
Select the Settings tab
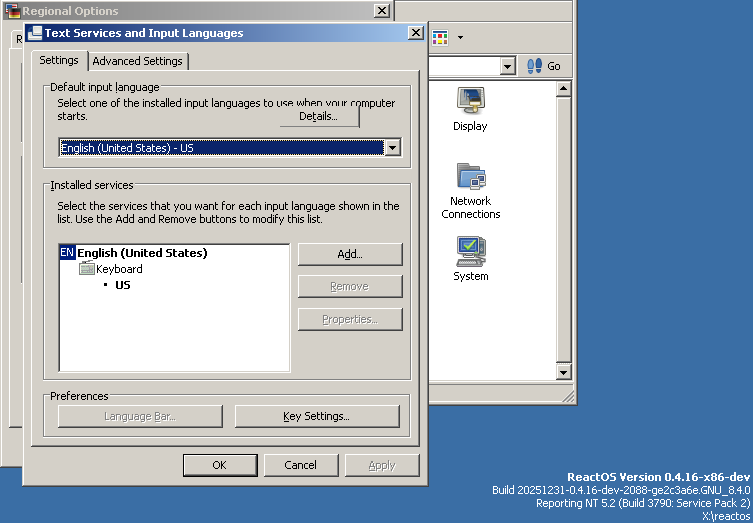click(59, 60)
